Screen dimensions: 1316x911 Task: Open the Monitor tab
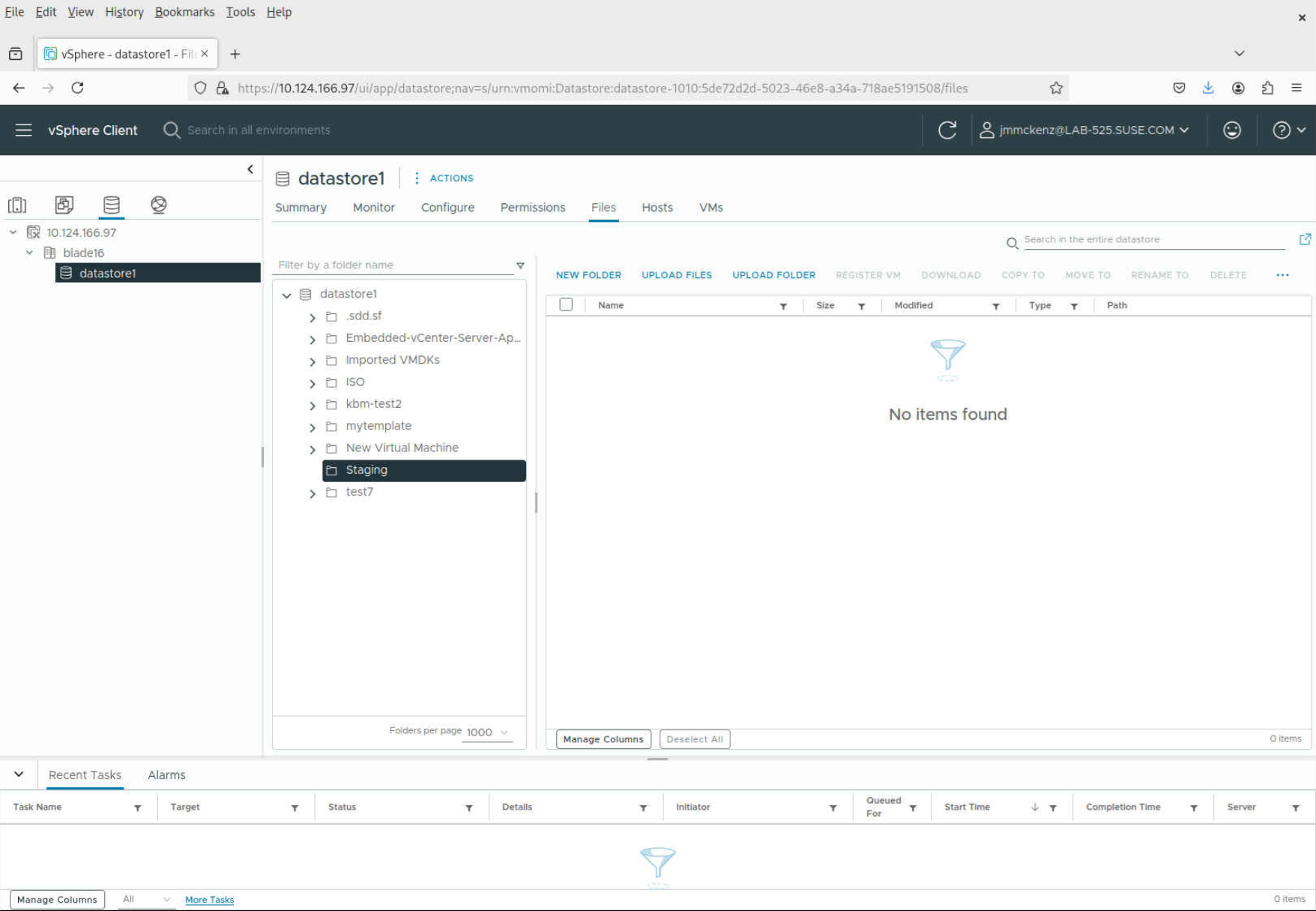click(x=374, y=208)
